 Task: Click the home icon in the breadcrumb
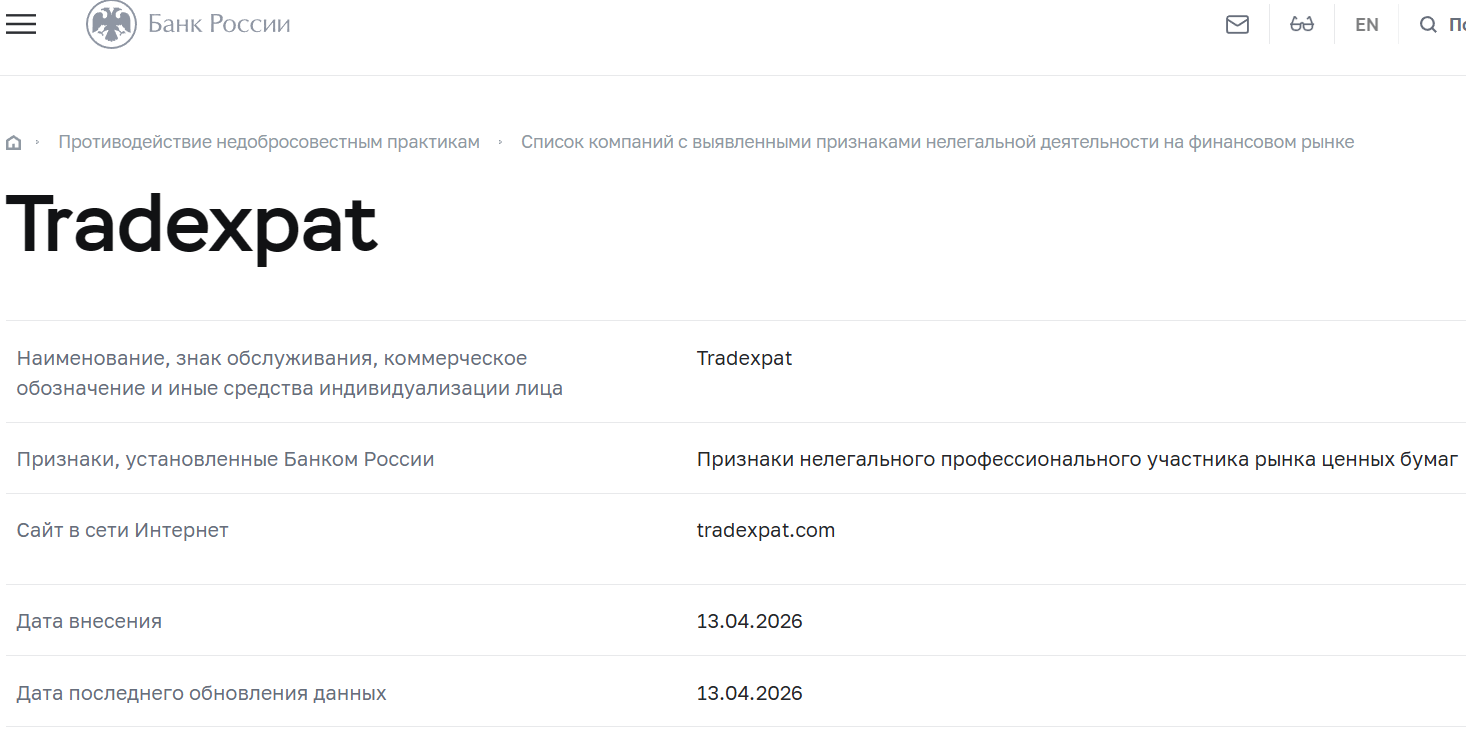[x=13, y=141]
